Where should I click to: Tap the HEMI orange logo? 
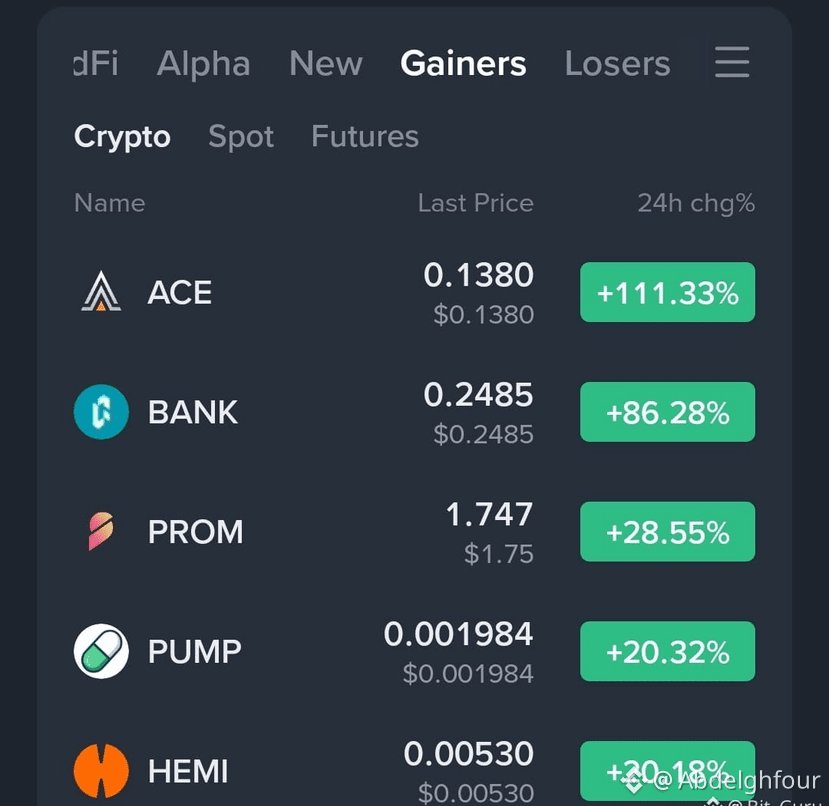pyautogui.click(x=101, y=771)
